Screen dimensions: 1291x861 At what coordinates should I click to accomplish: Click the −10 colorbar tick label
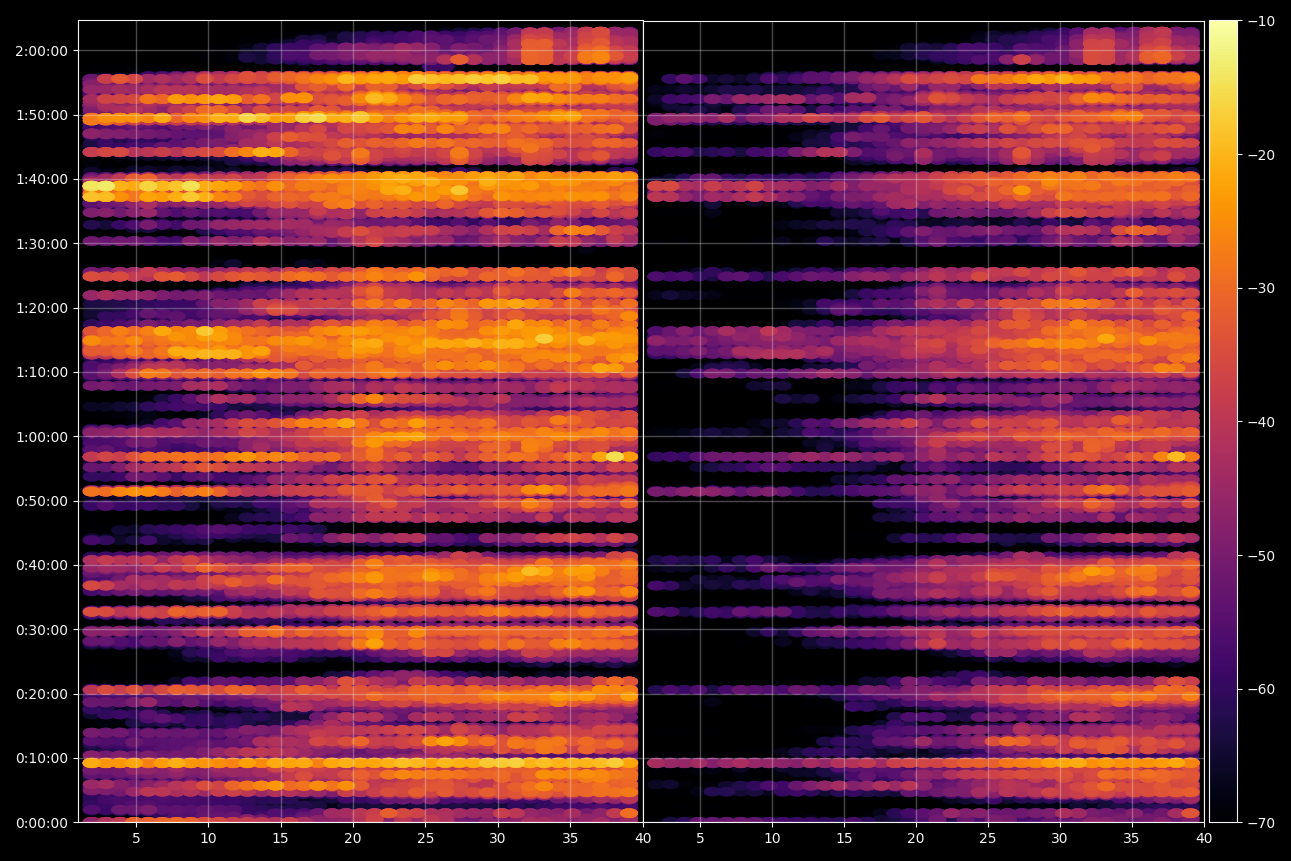[1259, 21]
